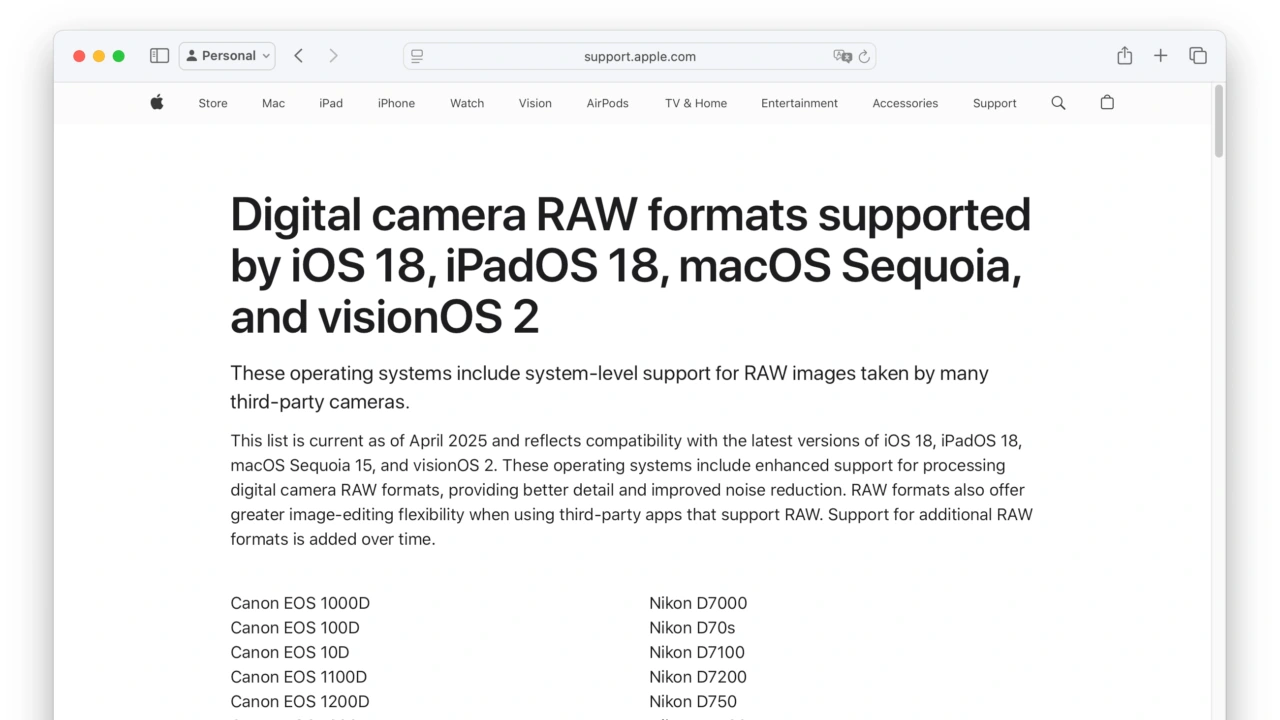1280x720 pixels.
Task: Toggle the Safari sidebar
Action: (x=159, y=56)
